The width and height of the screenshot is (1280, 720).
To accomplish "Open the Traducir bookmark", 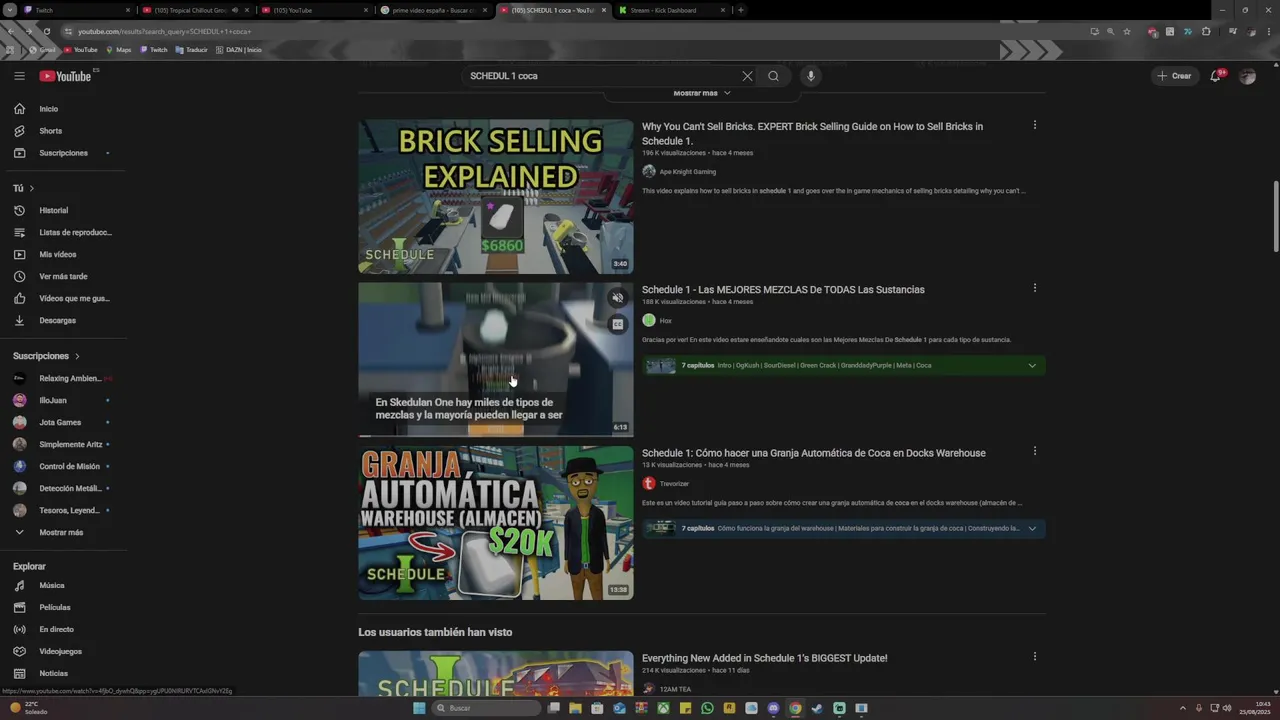I will [x=191, y=50].
